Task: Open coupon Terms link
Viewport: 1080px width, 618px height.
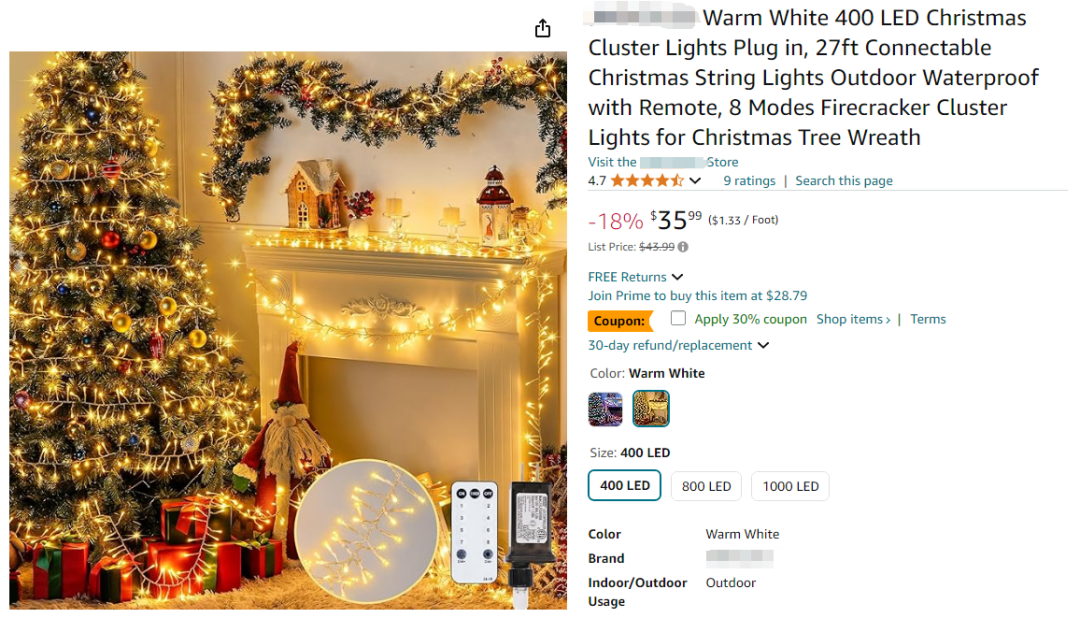Action: [928, 319]
